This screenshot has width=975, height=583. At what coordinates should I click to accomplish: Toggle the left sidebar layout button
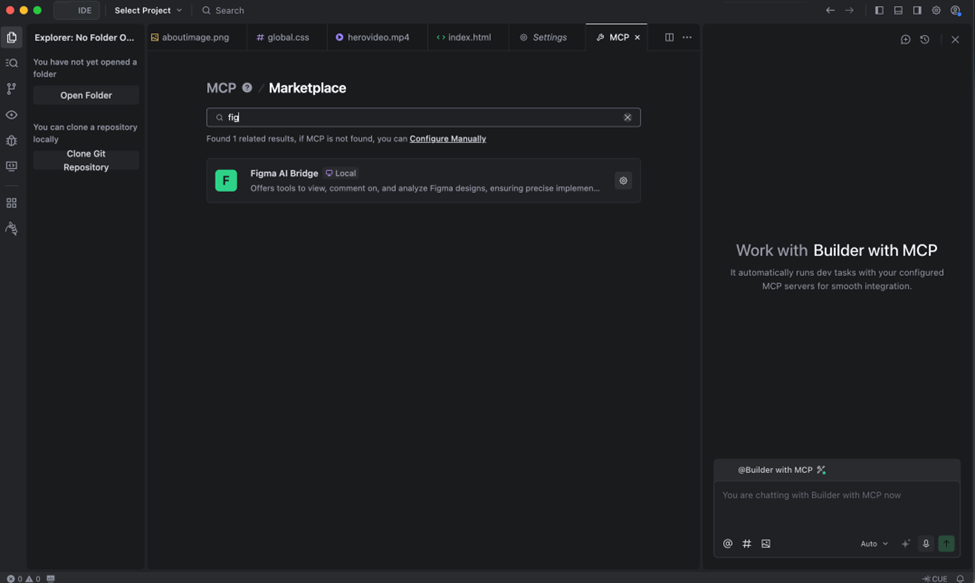point(879,10)
